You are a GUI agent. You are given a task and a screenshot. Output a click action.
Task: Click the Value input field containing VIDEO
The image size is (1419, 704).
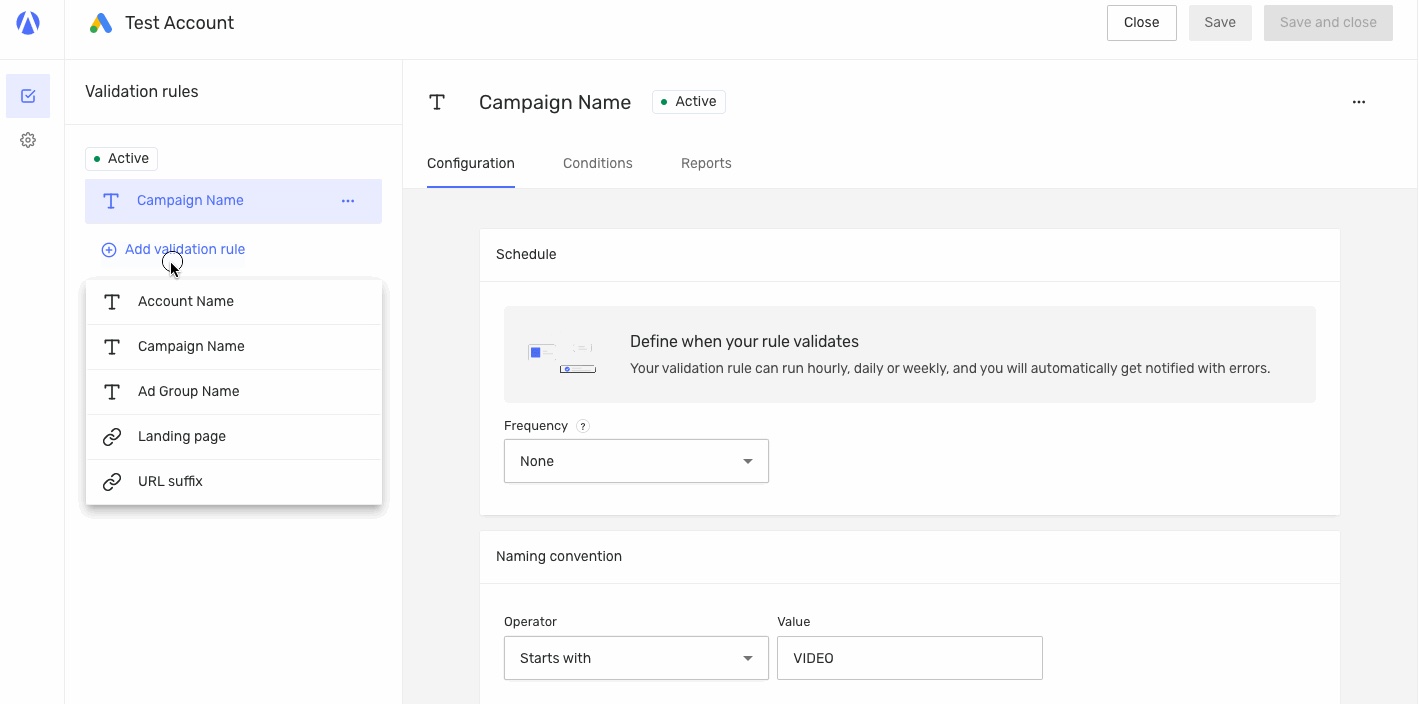[909, 658]
